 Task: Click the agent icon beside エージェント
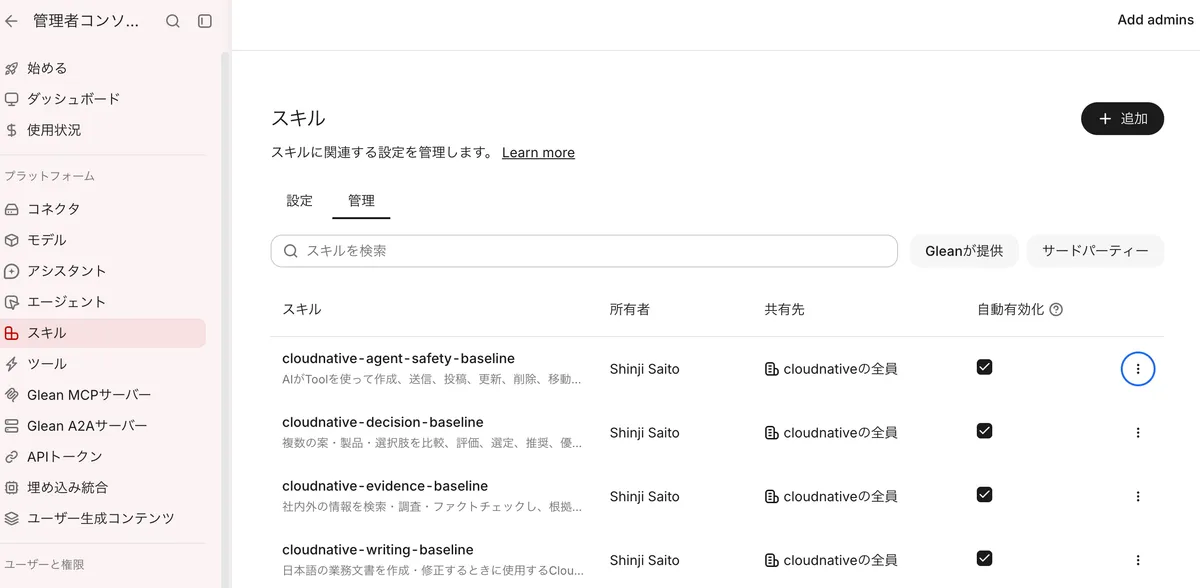tap(12, 302)
